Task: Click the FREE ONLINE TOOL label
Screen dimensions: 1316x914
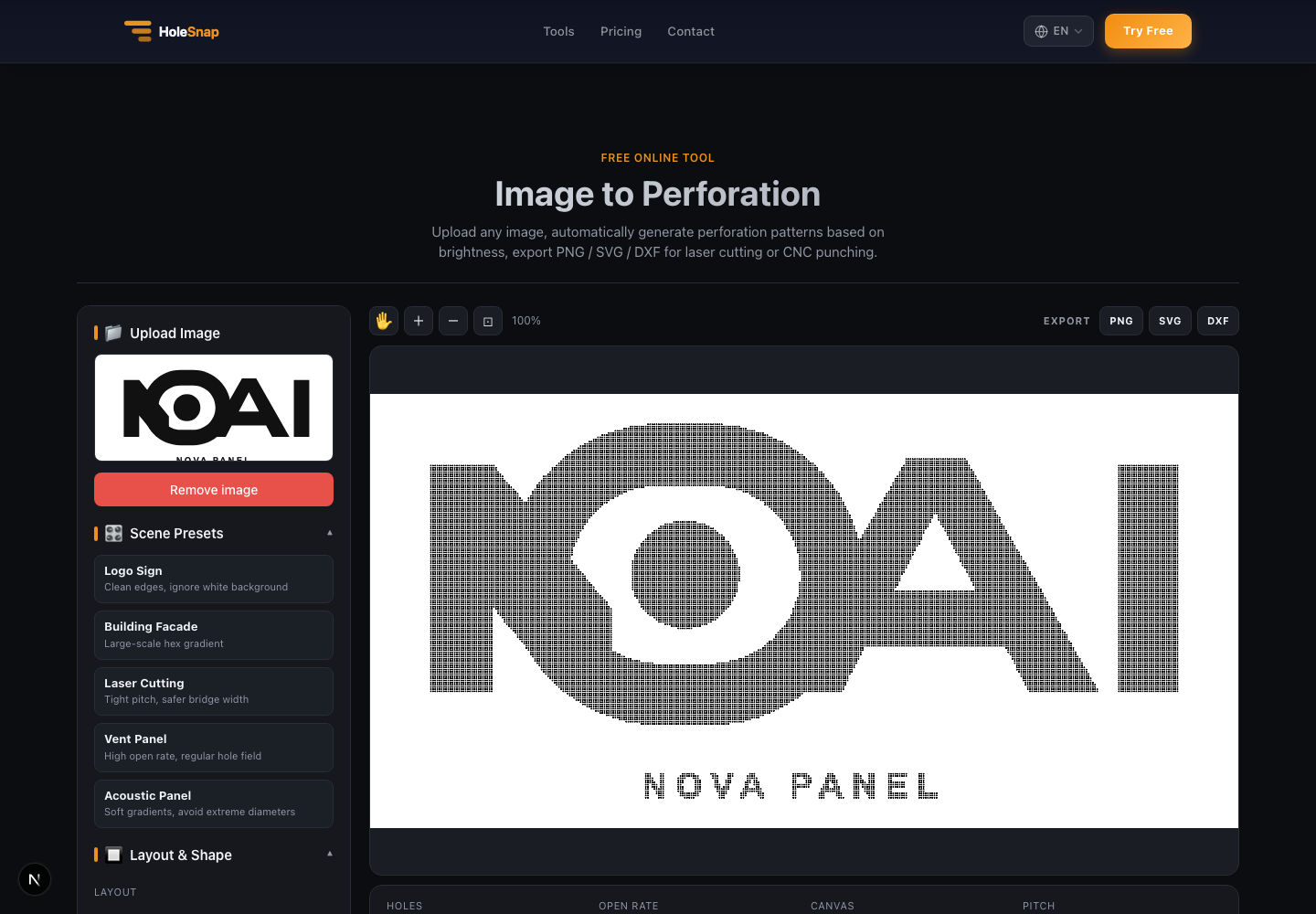Action: (x=658, y=158)
